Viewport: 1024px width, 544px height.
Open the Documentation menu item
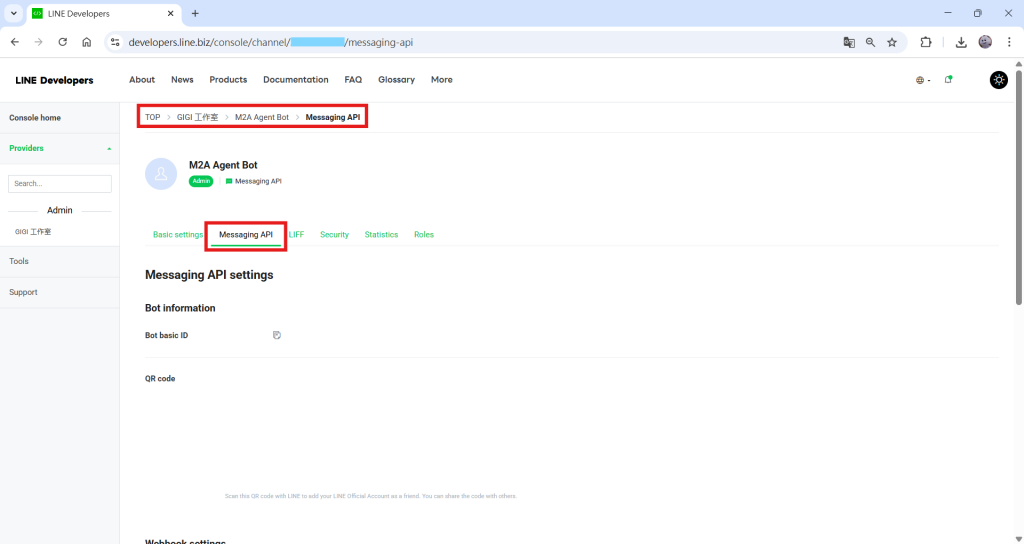[296, 80]
